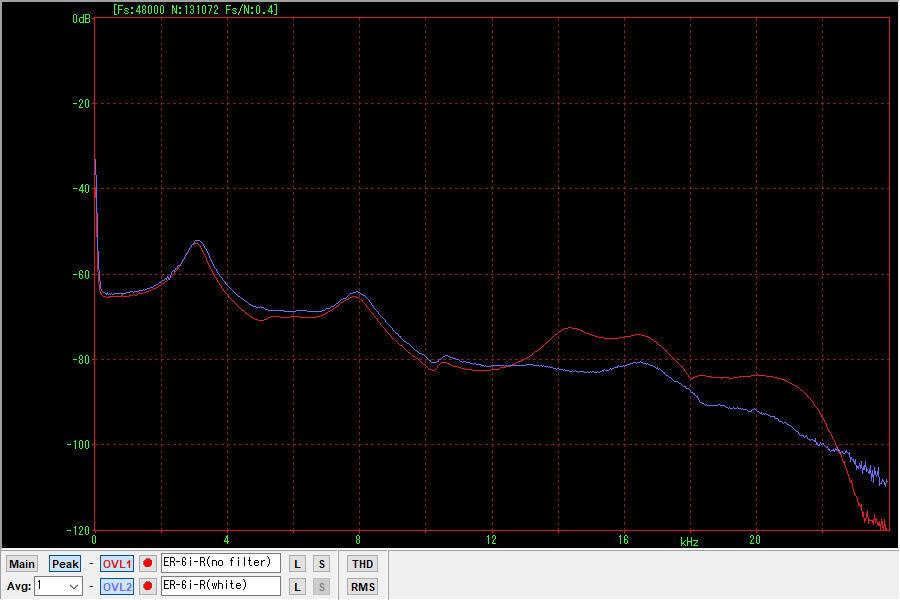Toggle the THD measurement button
The image size is (900, 600).
coord(362,564)
